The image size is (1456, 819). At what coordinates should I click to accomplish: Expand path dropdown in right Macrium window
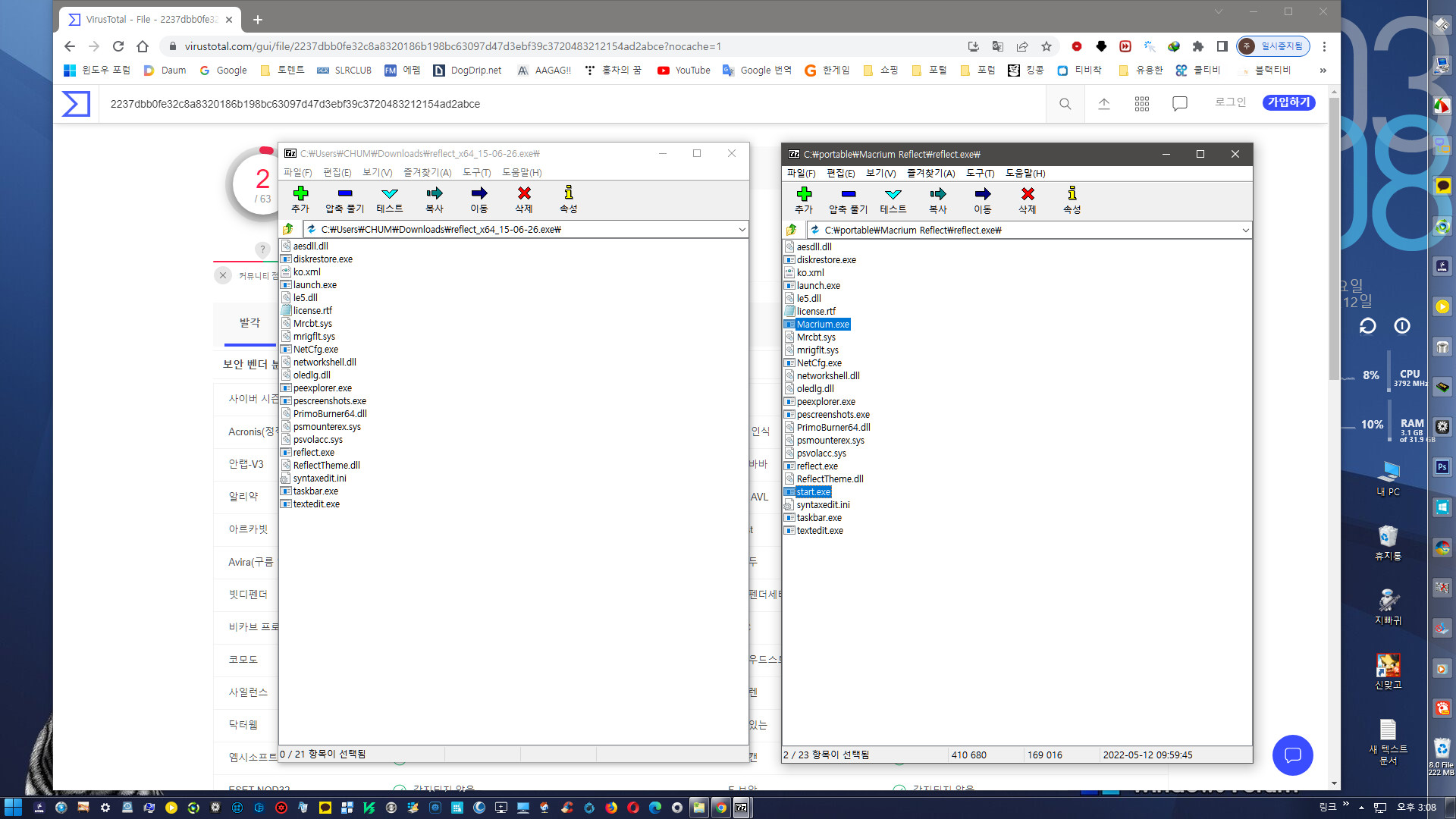coord(1245,230)
